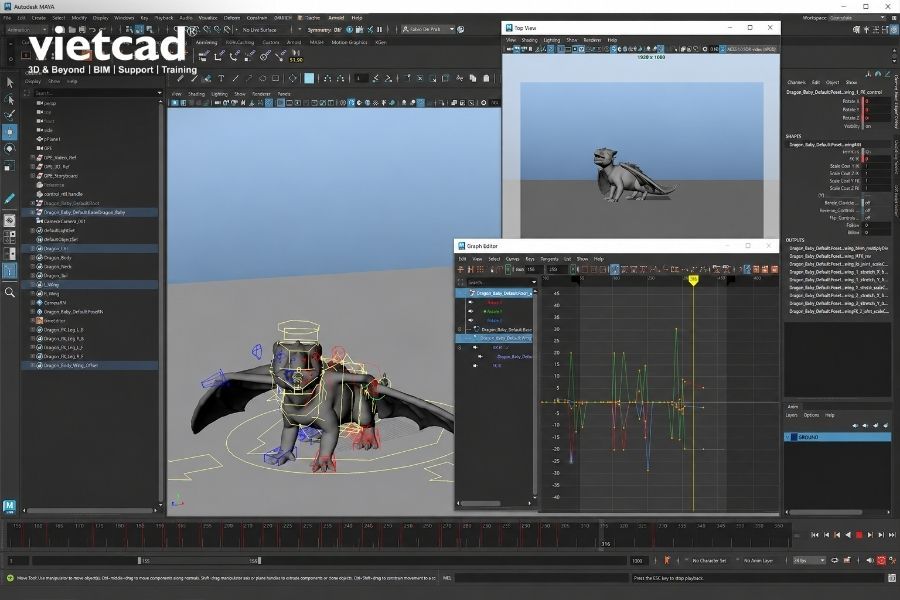
Task: Expand the L_Wing node in Outliner
Action: [33, 285]
